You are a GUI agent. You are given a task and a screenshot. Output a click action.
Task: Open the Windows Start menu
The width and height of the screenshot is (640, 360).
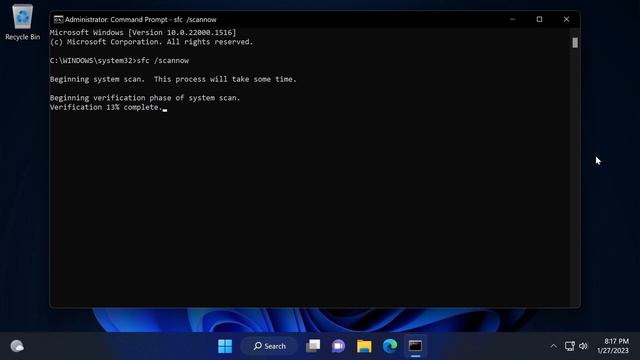pyautogui.click(x=225, y=346)
